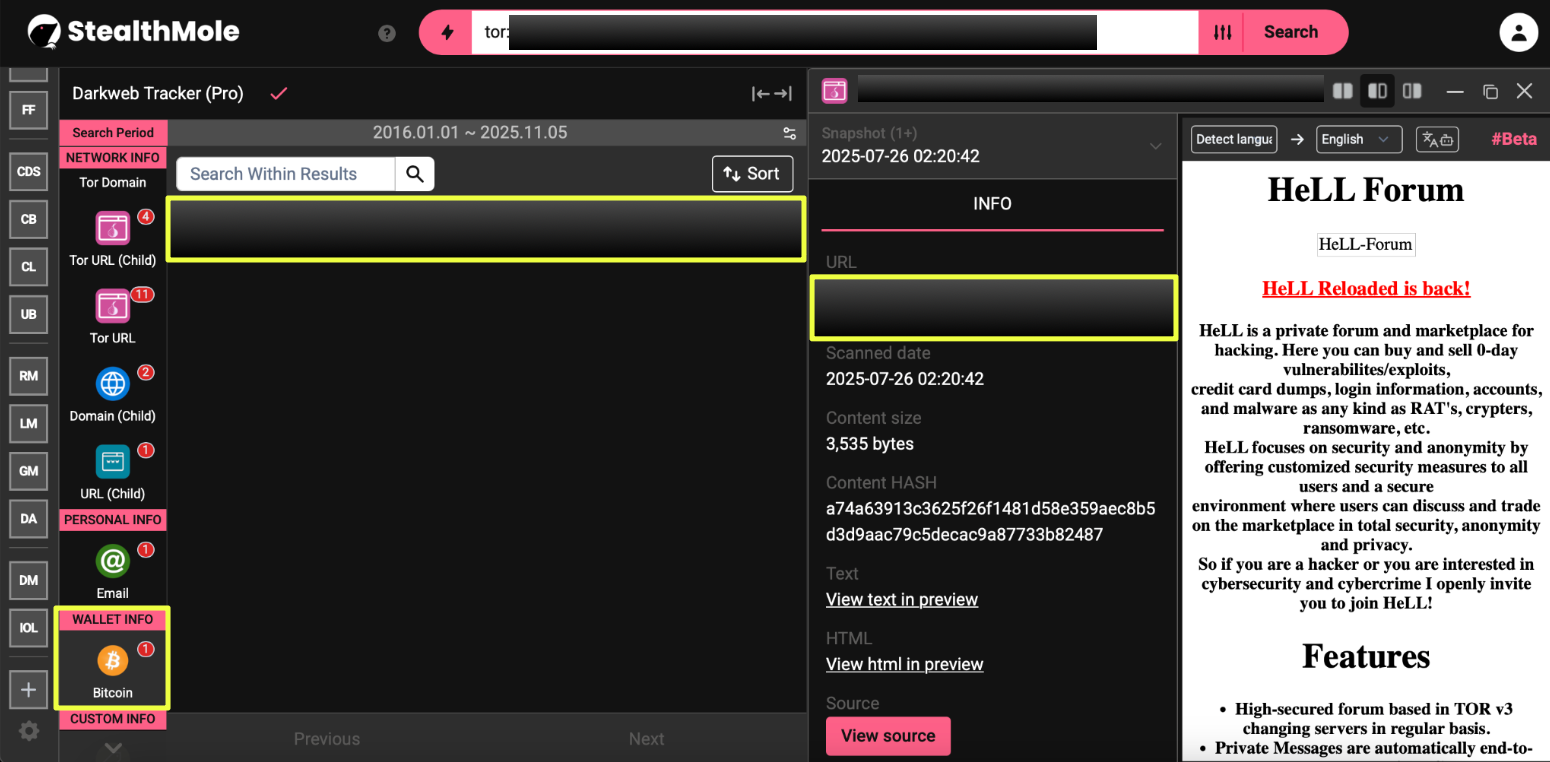This screenshot has width=1550, height=762.
Task: Click the Search Within Results field
Action: tap(286, 174)
